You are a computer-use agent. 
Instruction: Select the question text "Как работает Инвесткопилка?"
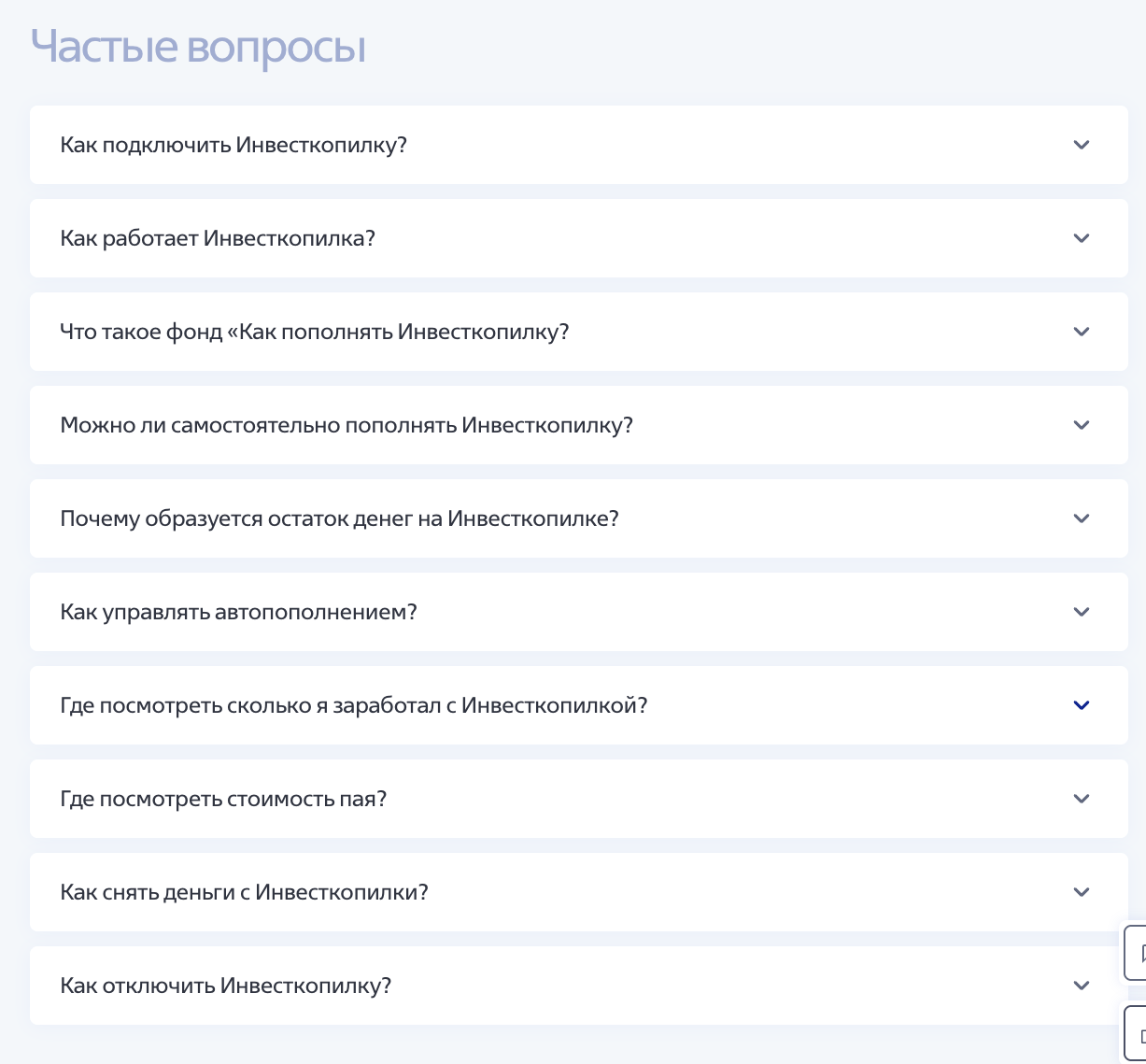pyautogui.click(x=218, y=238)
